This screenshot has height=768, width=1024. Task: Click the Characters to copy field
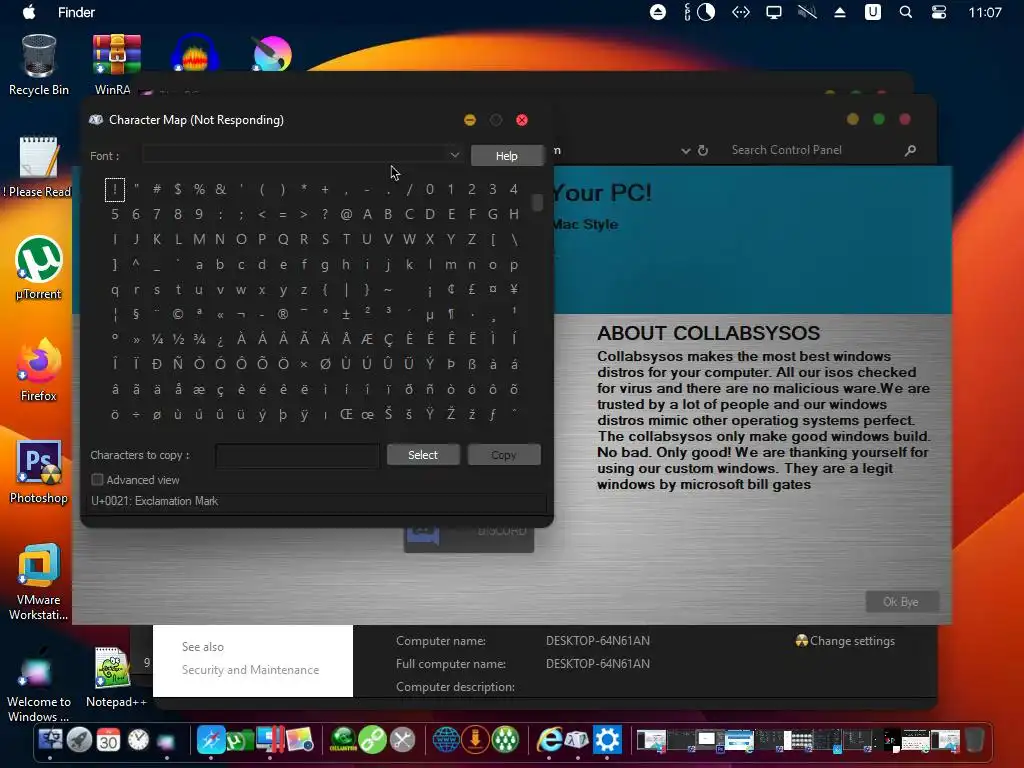click(297, 455)
